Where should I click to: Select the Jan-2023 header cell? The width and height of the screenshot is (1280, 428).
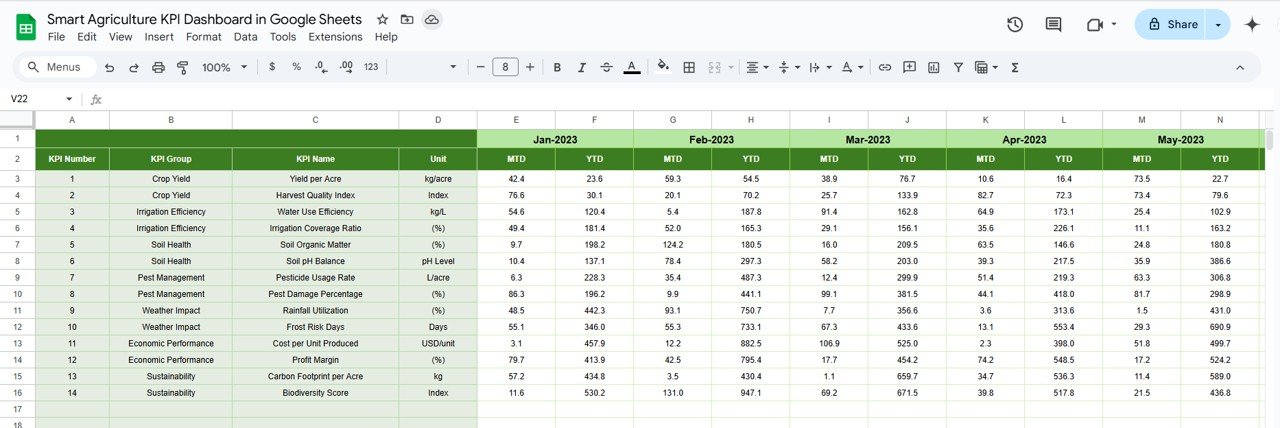[x=555, y=140]
